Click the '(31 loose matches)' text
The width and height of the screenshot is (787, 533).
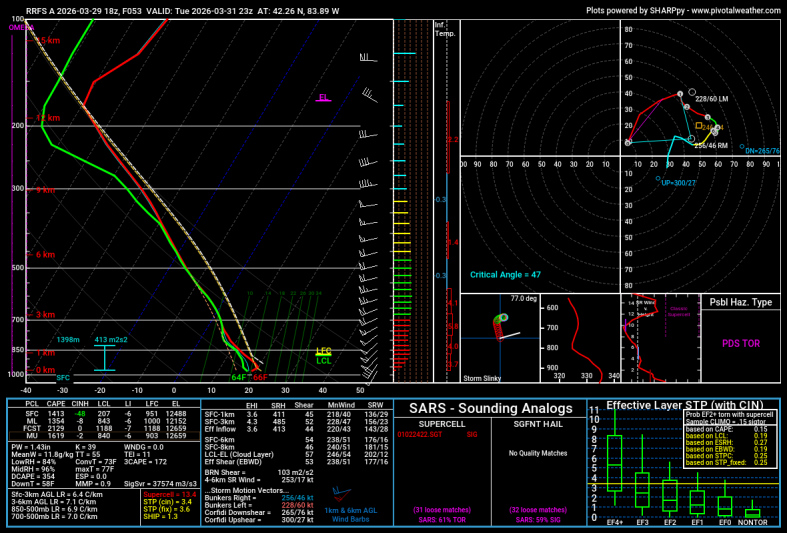click(x=442, y=510)
